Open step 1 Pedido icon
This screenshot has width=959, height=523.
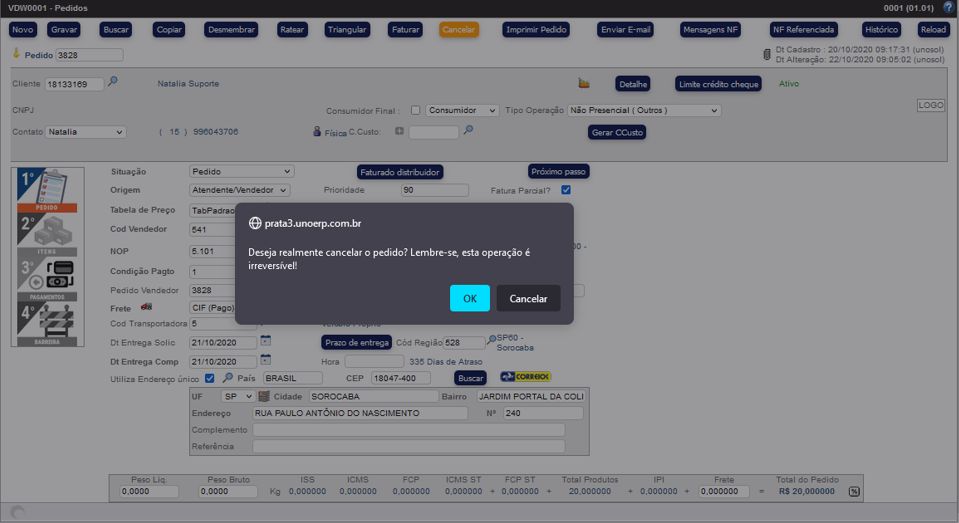pos(47,190)
